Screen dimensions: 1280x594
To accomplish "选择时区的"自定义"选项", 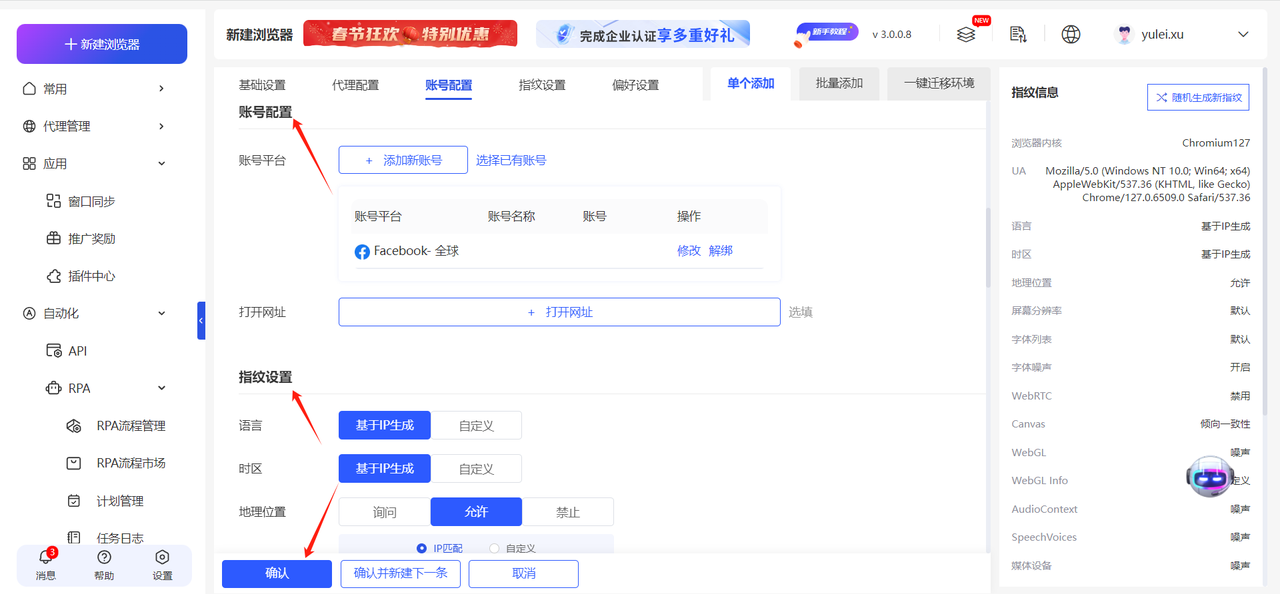I will (x=476, y=468).
